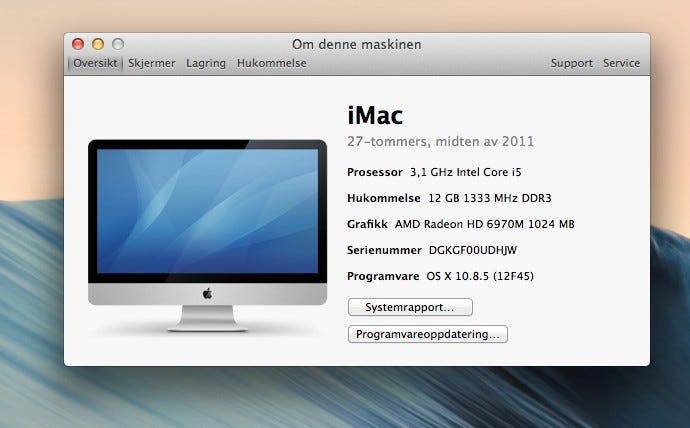Click the serial number DGKGF00UDHJW
The width and height of the screenshot is (690, 428).
coord(473,250)
